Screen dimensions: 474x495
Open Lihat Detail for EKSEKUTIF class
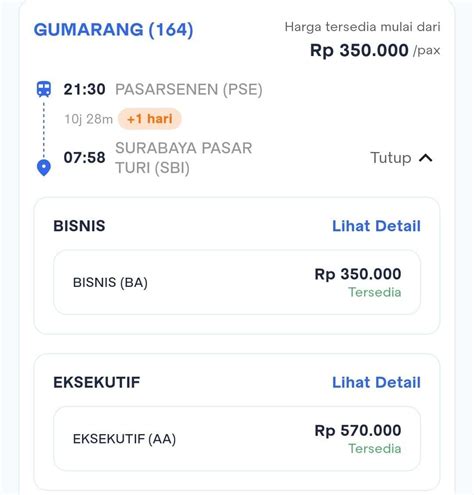point(376,382)
